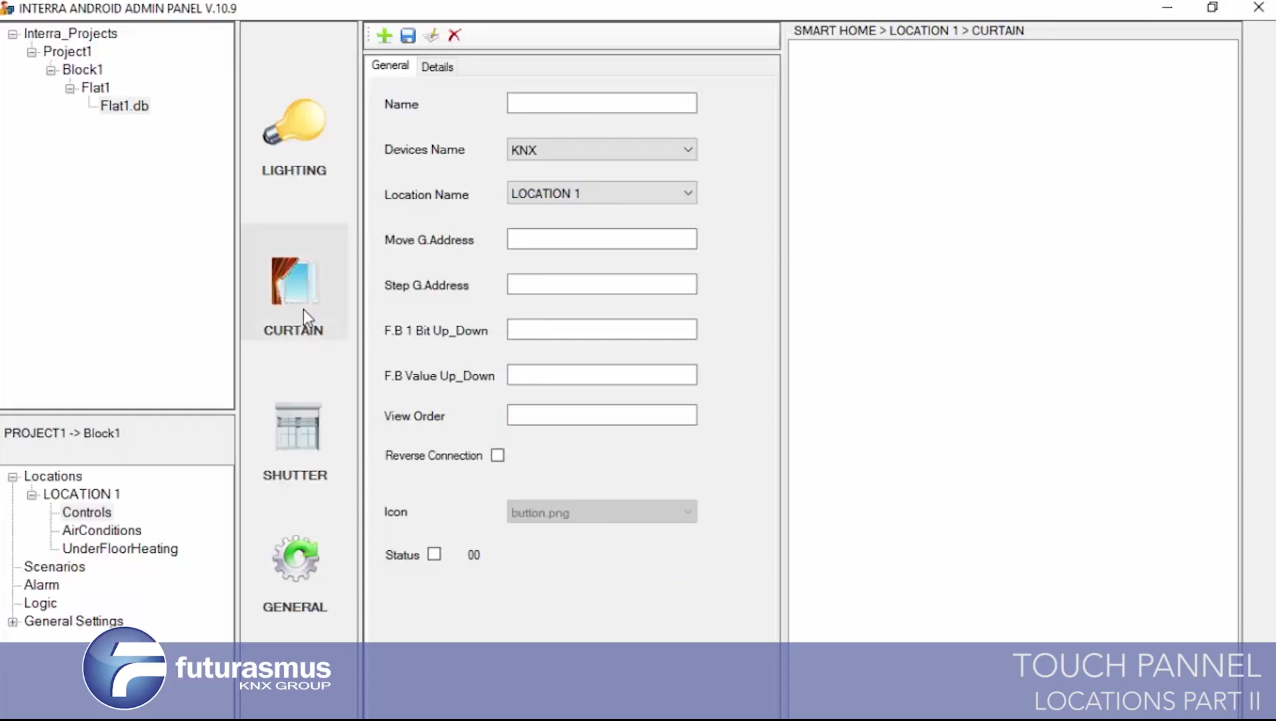Open the Devices Name dropdown
This screenshot has height=721, width=1276.
pos(601,150)
